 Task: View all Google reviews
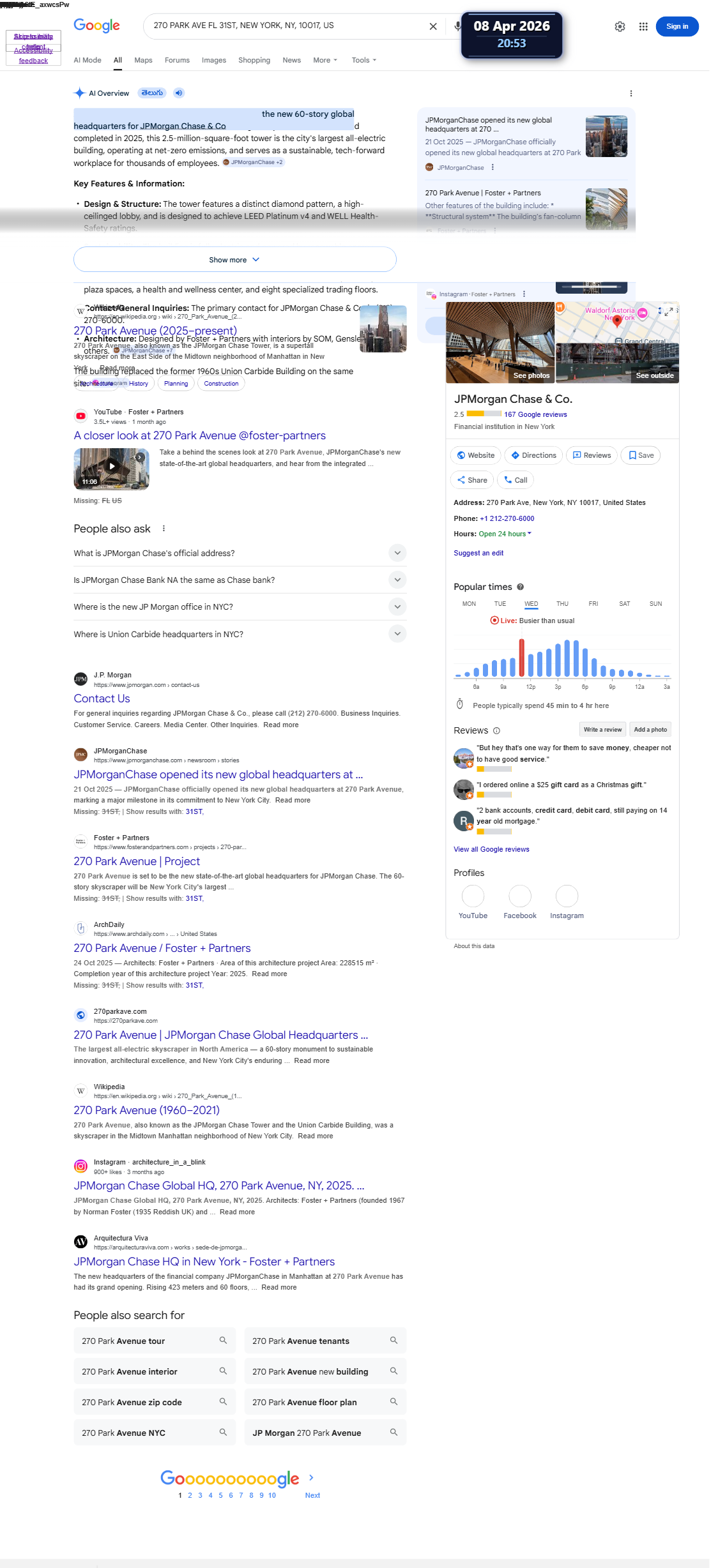tap(491, 849)
